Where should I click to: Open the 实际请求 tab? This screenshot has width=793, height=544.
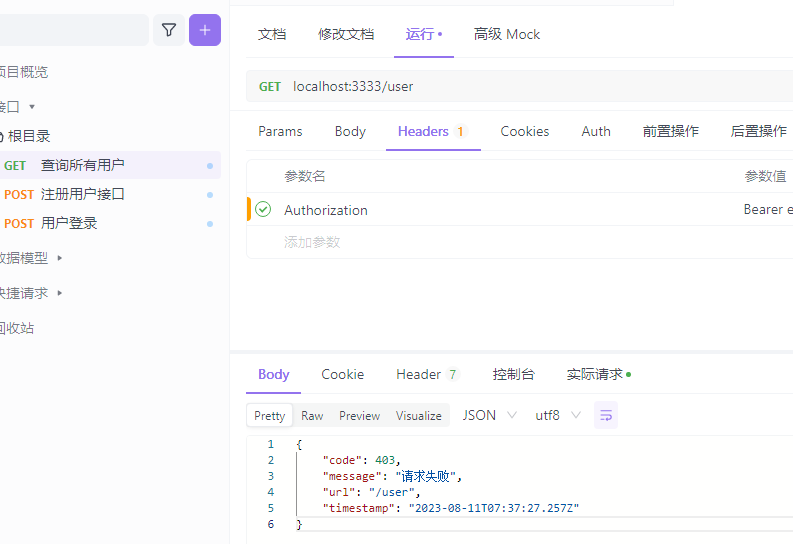pyautogui.click(x=599, y=375)
